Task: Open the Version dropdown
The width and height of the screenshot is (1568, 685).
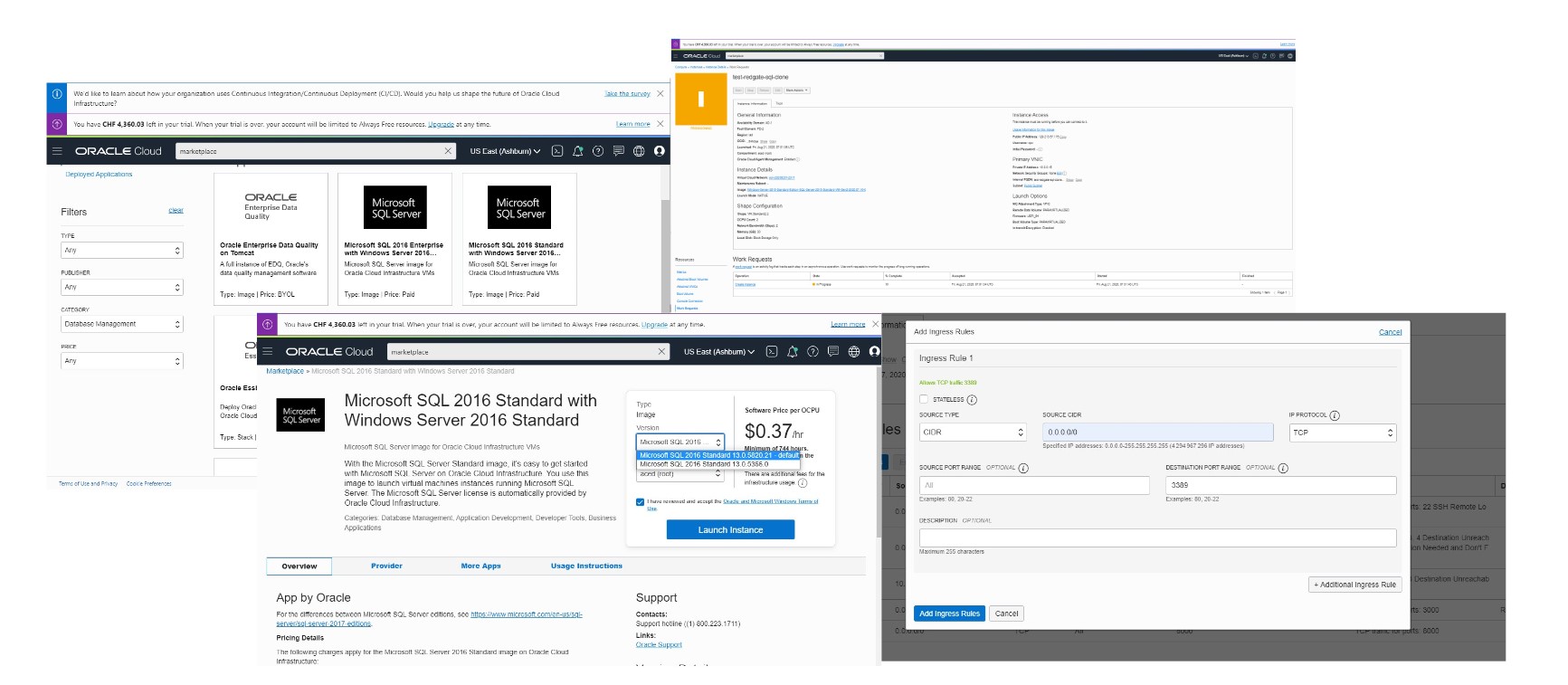Action: tap(680, 442)
